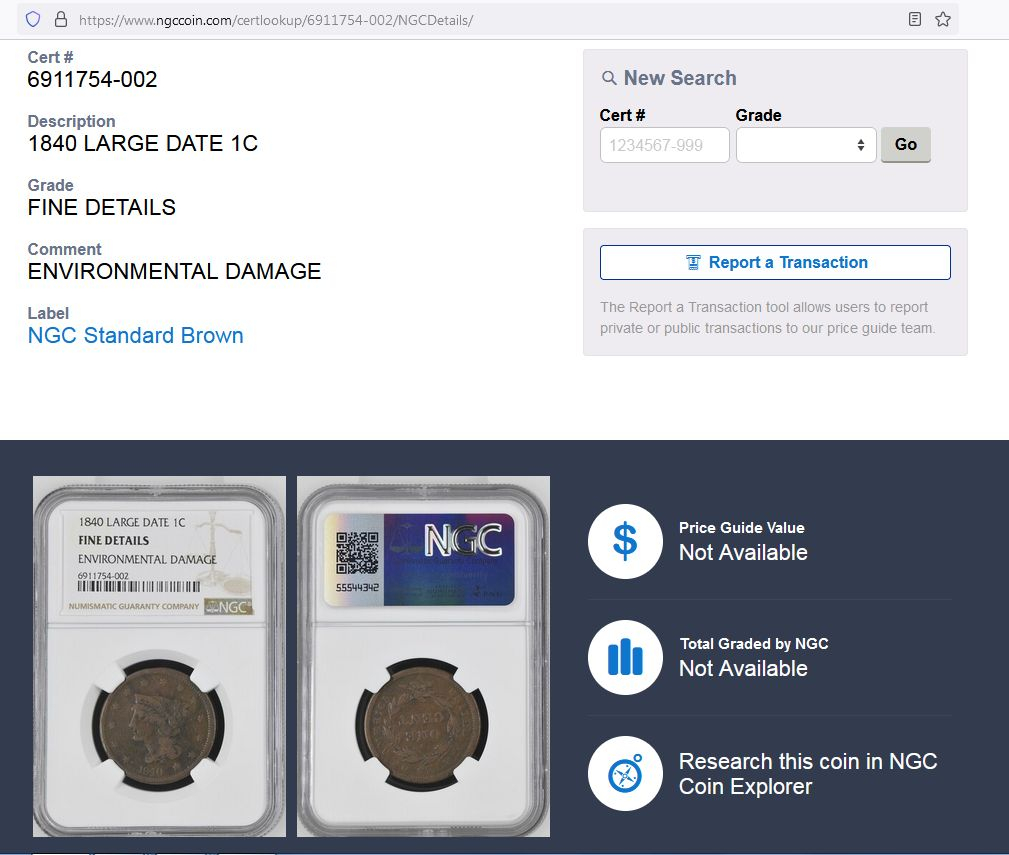Click the Go button

(905, 144)
